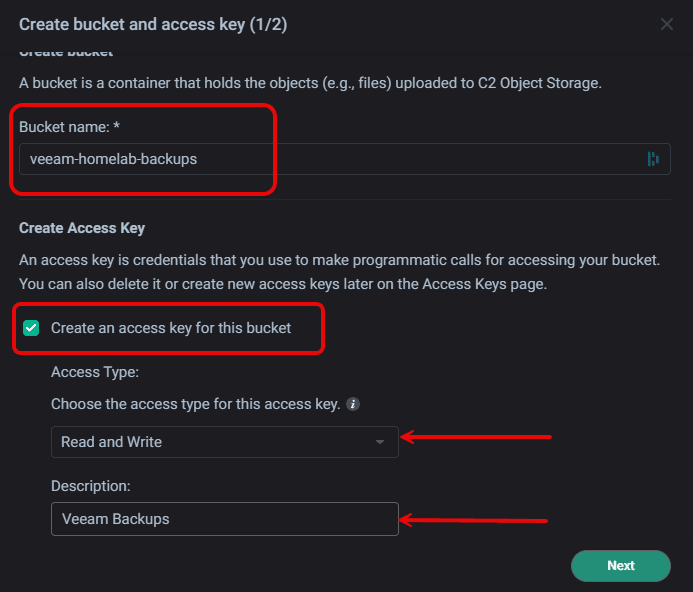Open the Read and Write access type dropdown
This screenshot has height=592, width=693.
(224, 442)
